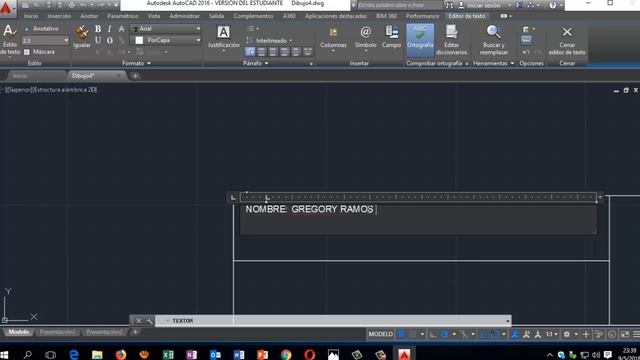Switch to the Presentación2 layout tab
640x360 pixels.
[x=104, y=332]
